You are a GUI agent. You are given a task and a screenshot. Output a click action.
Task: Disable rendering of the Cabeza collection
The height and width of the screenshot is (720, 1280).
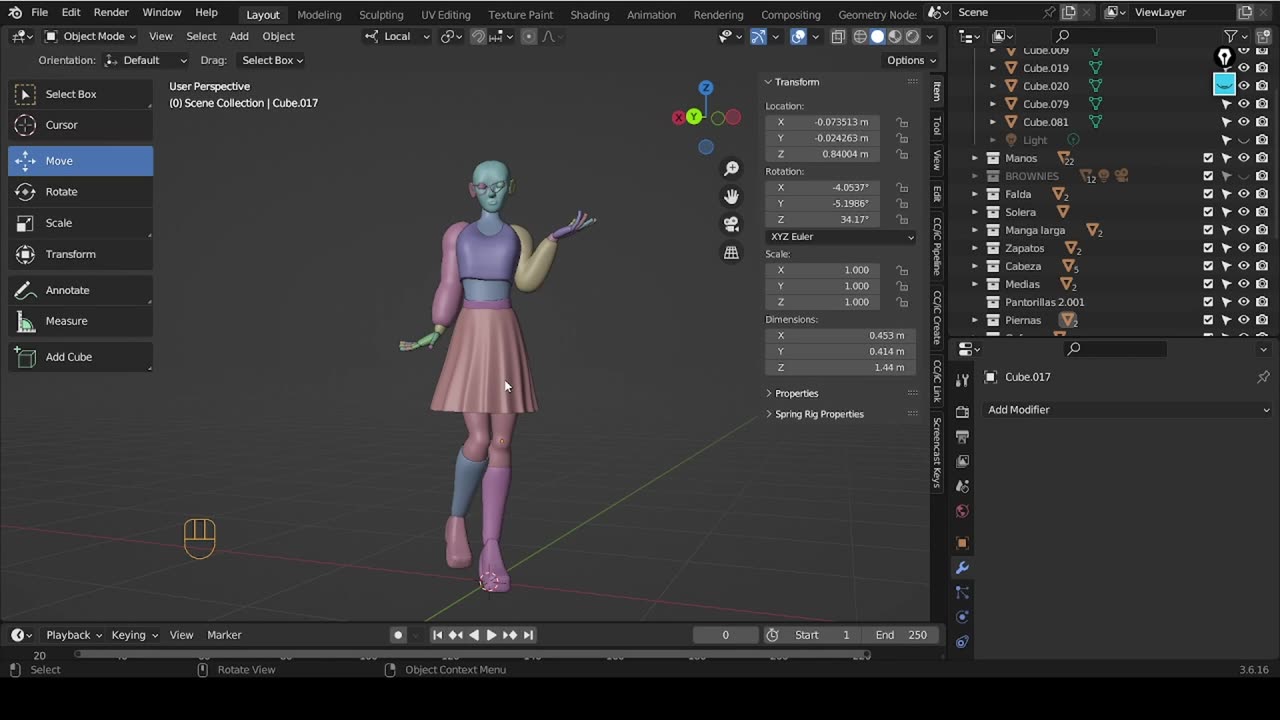pyautogui.click(x=1262, y=266)
